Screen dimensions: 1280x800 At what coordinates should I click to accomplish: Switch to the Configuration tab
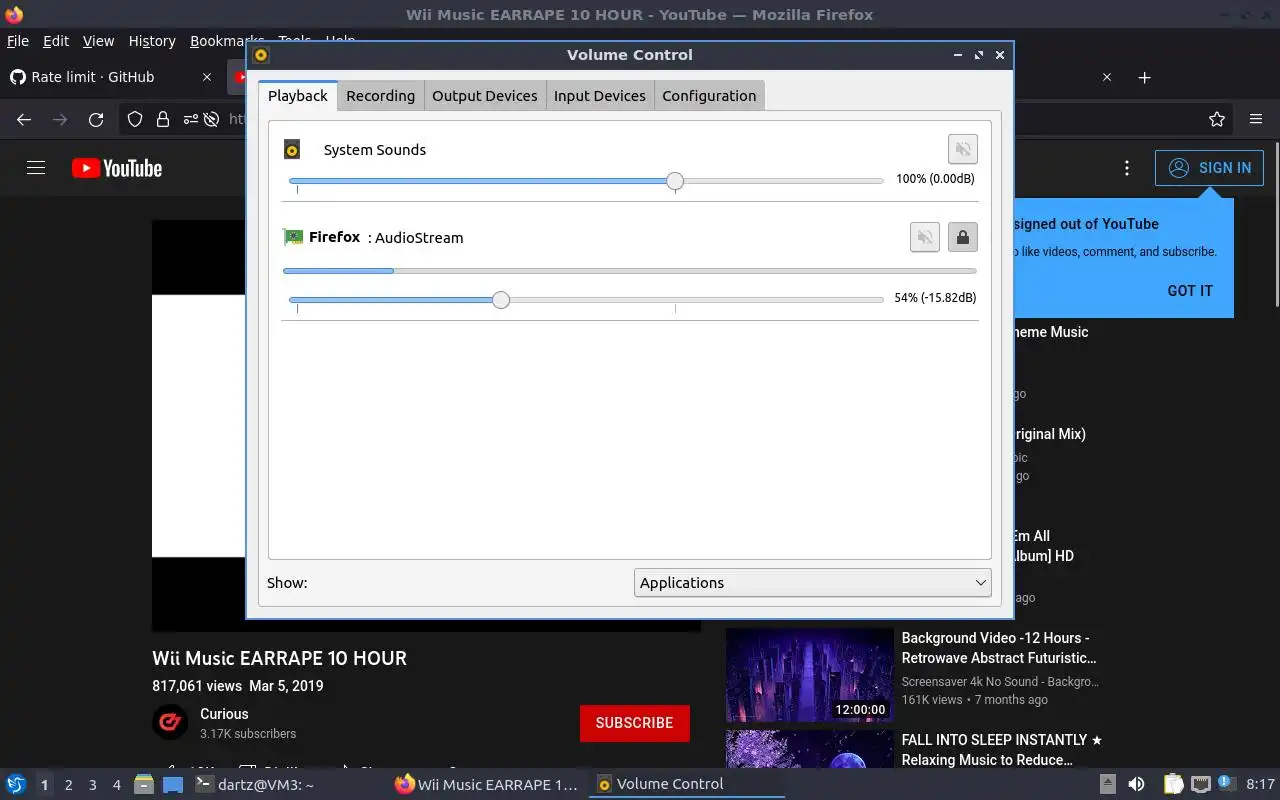click(709, 96)
